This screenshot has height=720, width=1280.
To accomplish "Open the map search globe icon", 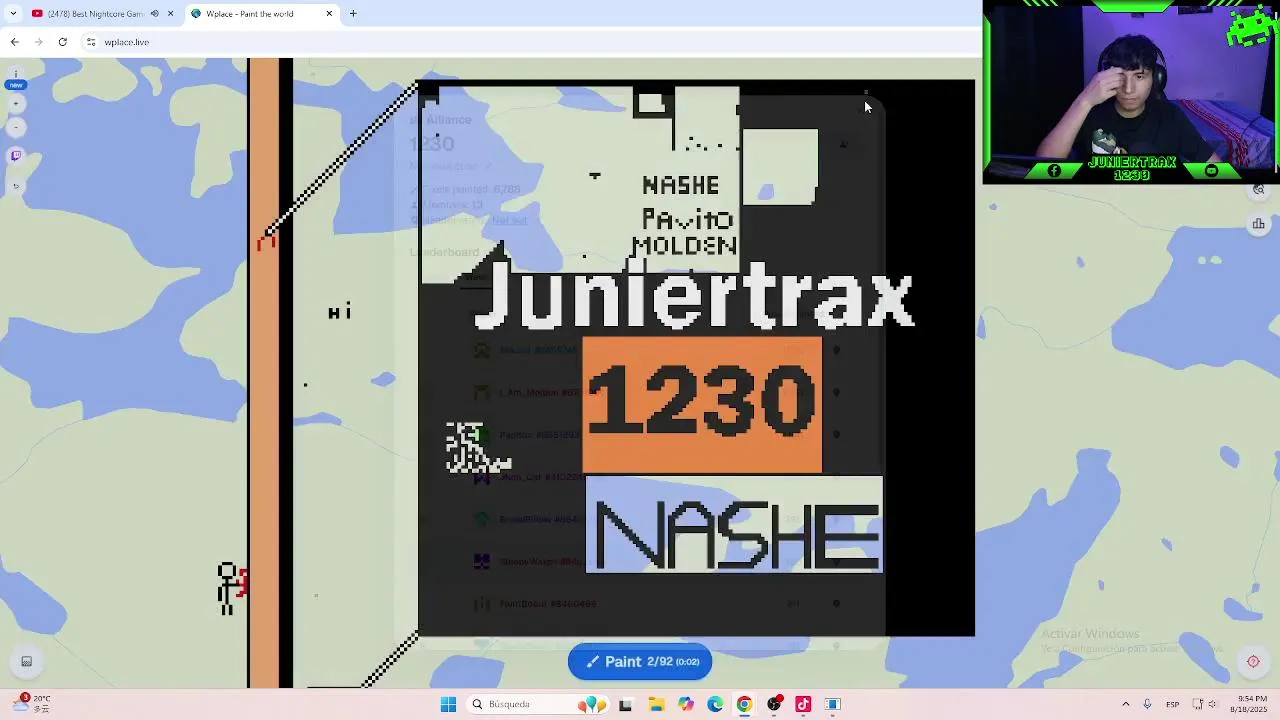I will pyautogui.click(x=1258, y=189).
